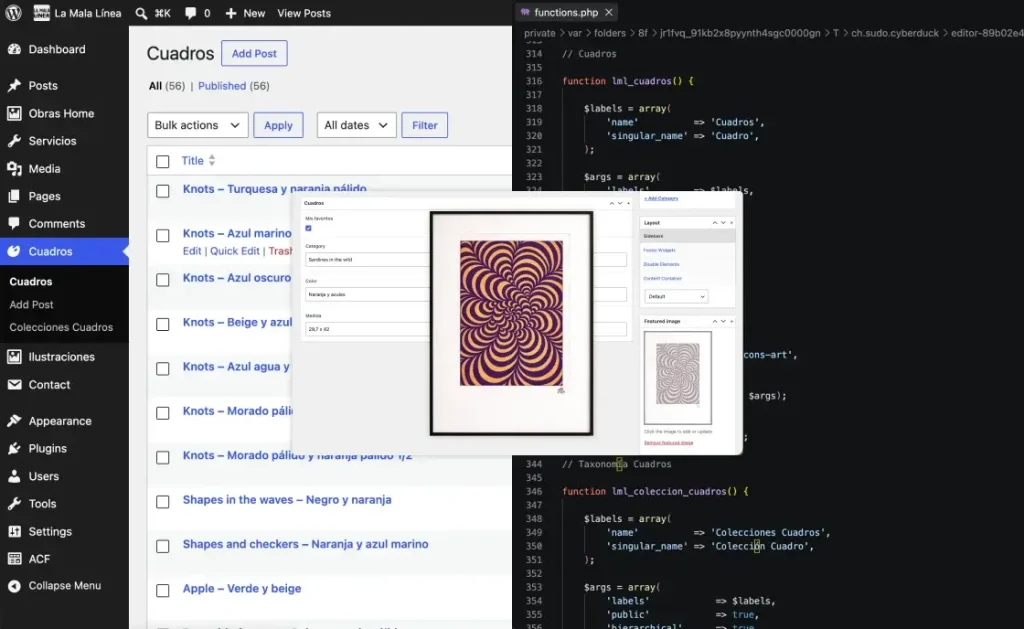
Task: Open the ACF menu item in the sidebar
Action: [39, 559]
